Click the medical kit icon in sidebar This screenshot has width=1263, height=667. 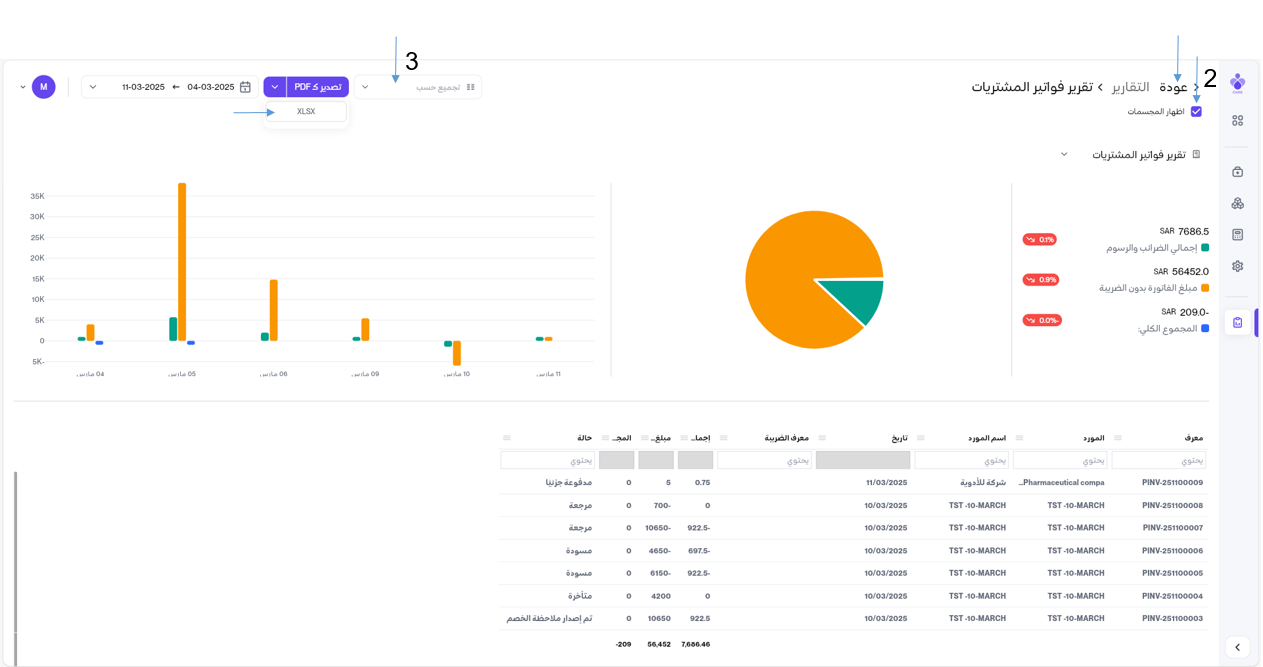click(x=1237, y=172)
